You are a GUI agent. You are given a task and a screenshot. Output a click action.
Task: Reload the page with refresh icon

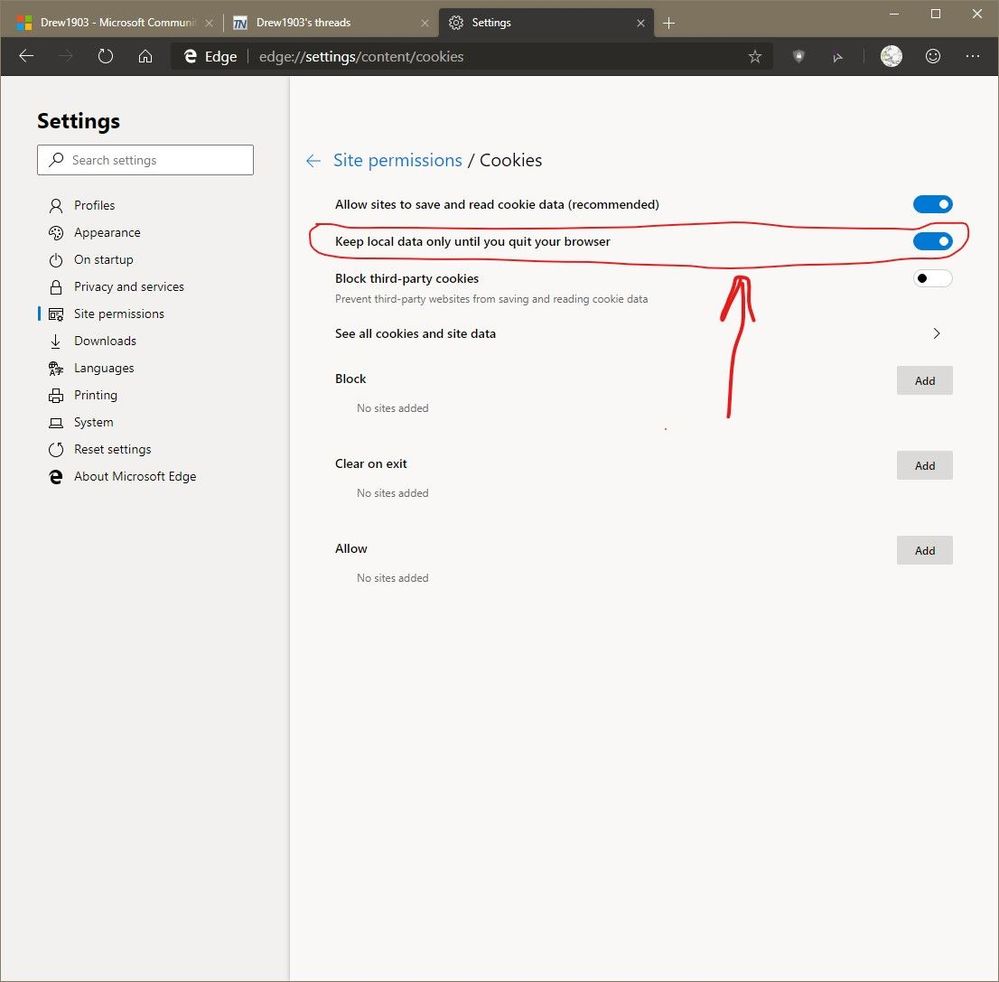click(x=105, y=56)
